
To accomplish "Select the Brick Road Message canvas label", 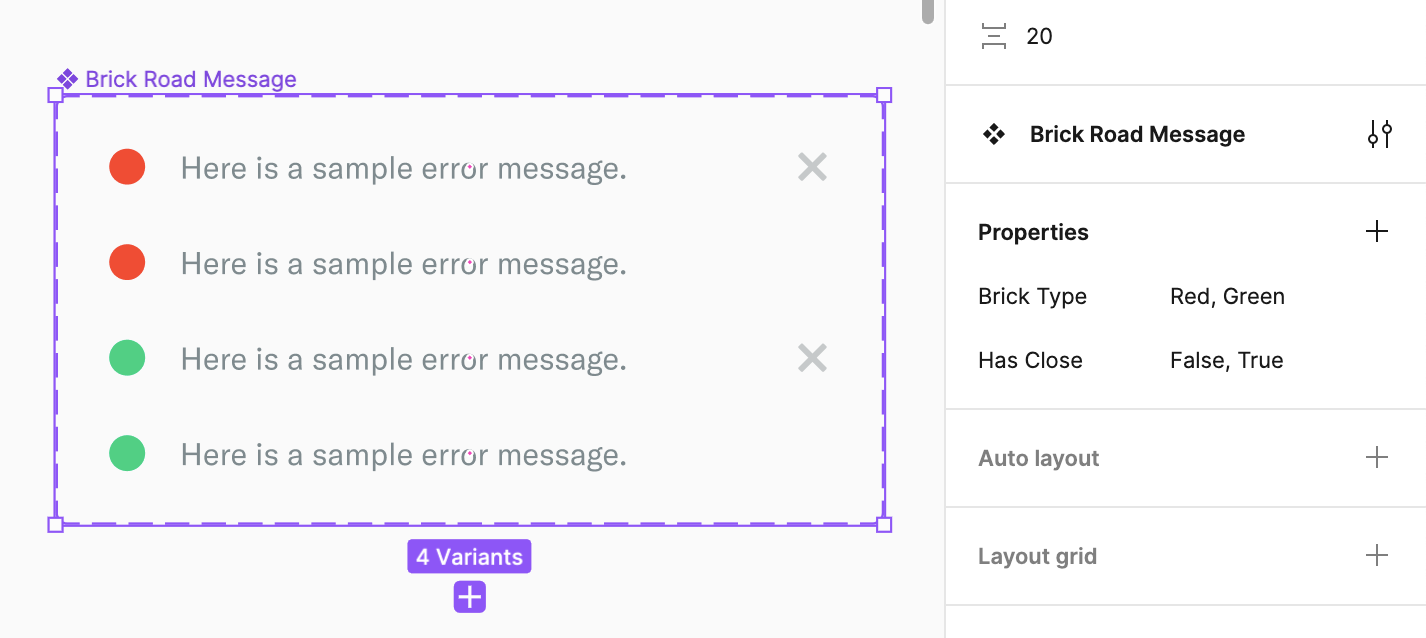I will tap(191, 80).
